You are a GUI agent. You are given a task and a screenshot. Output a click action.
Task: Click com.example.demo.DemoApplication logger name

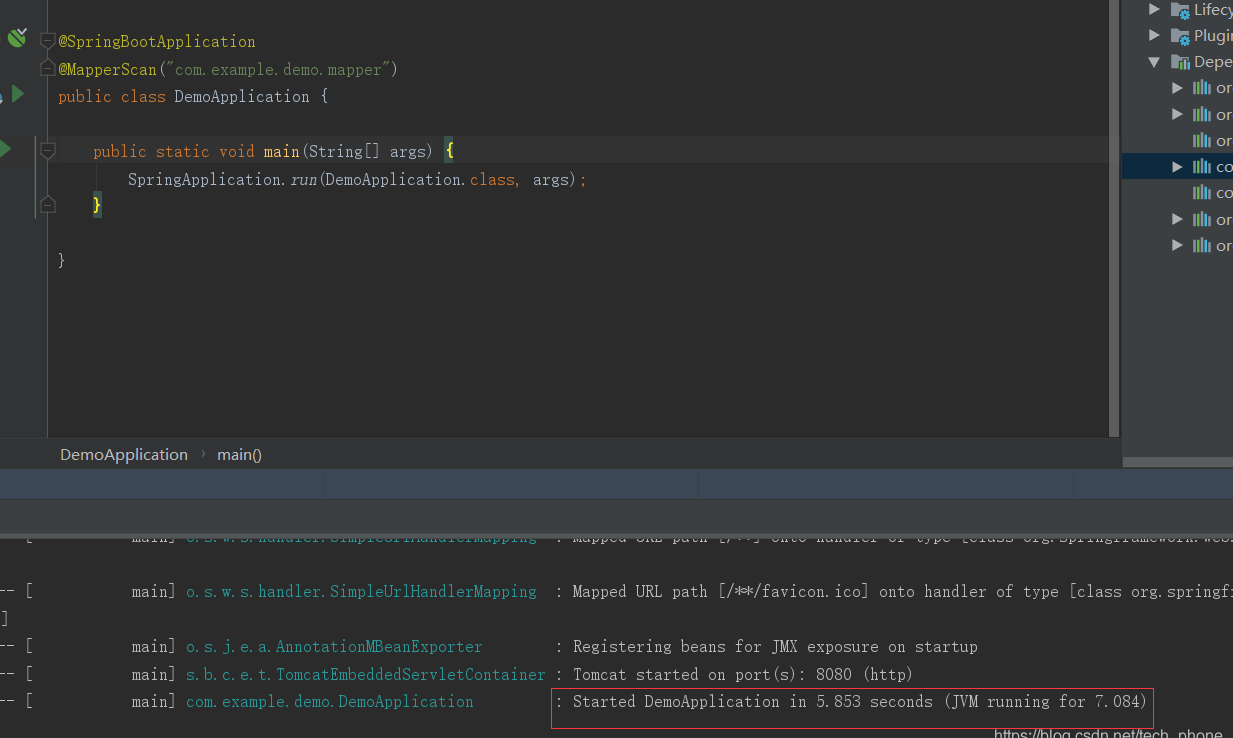330,702
